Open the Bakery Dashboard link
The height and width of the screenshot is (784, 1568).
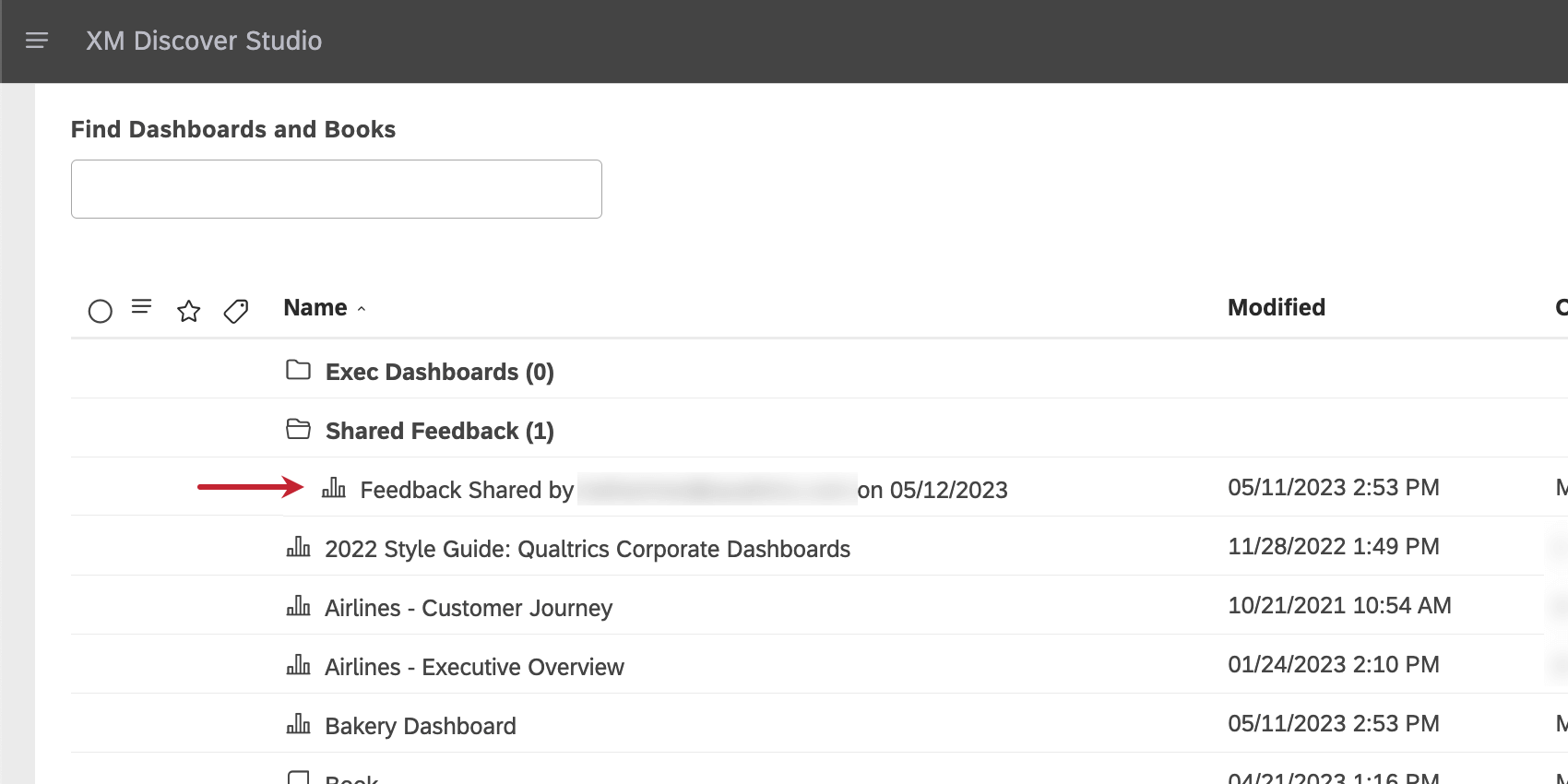click(x=421, y=726)
